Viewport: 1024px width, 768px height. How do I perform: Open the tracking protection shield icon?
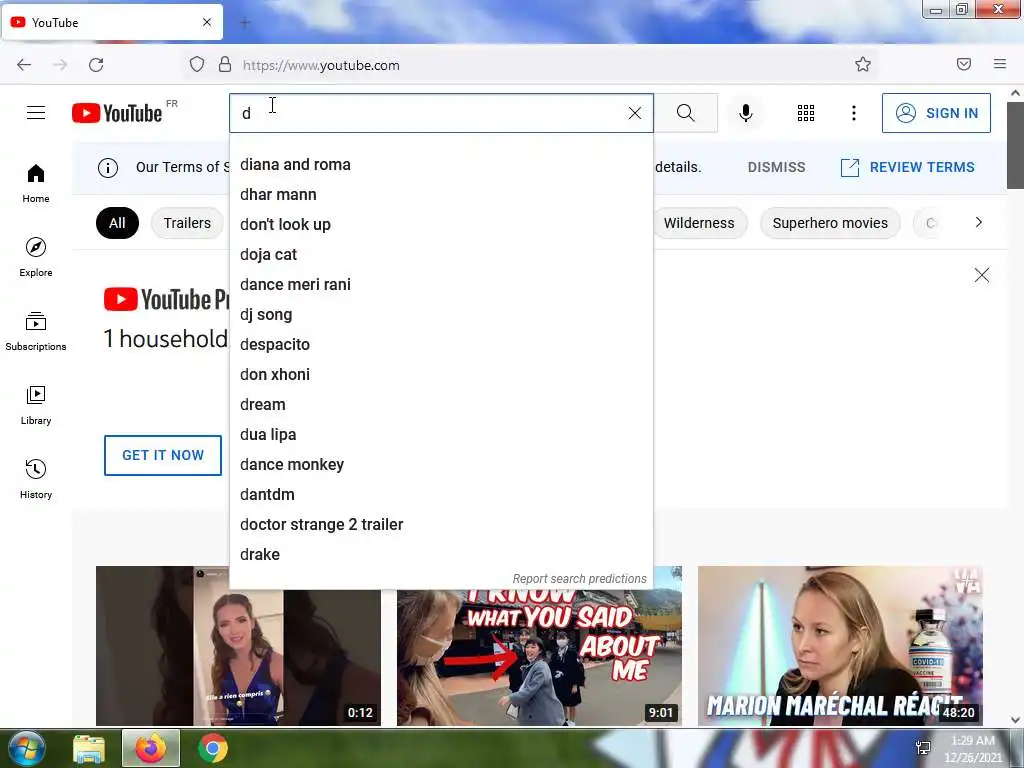coord(197,65)
